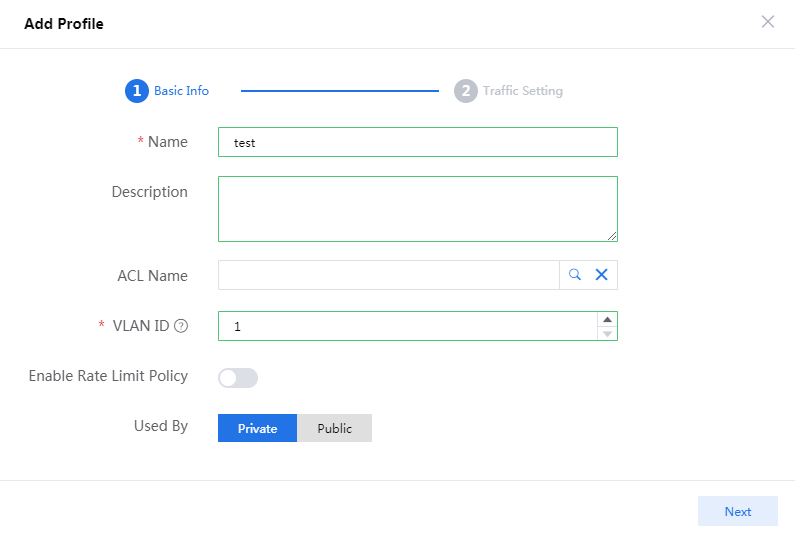Click the ACL Name search magnifier icon
Screen dimensions: 795x538
[575, 275]
